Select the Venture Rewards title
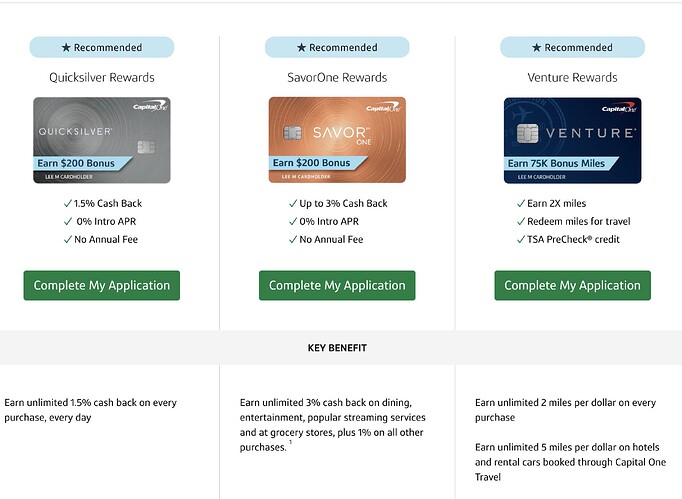 click(x=572, y=77)
